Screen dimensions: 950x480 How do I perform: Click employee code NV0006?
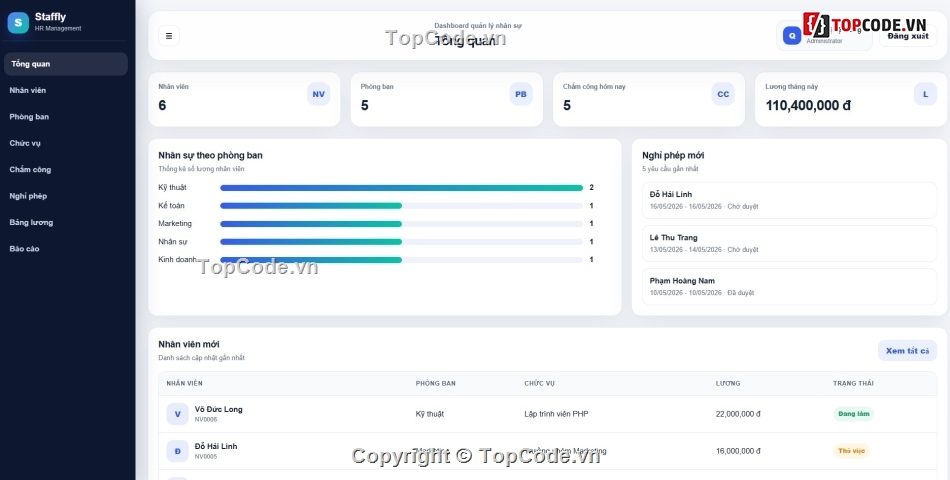pos(205,419)
